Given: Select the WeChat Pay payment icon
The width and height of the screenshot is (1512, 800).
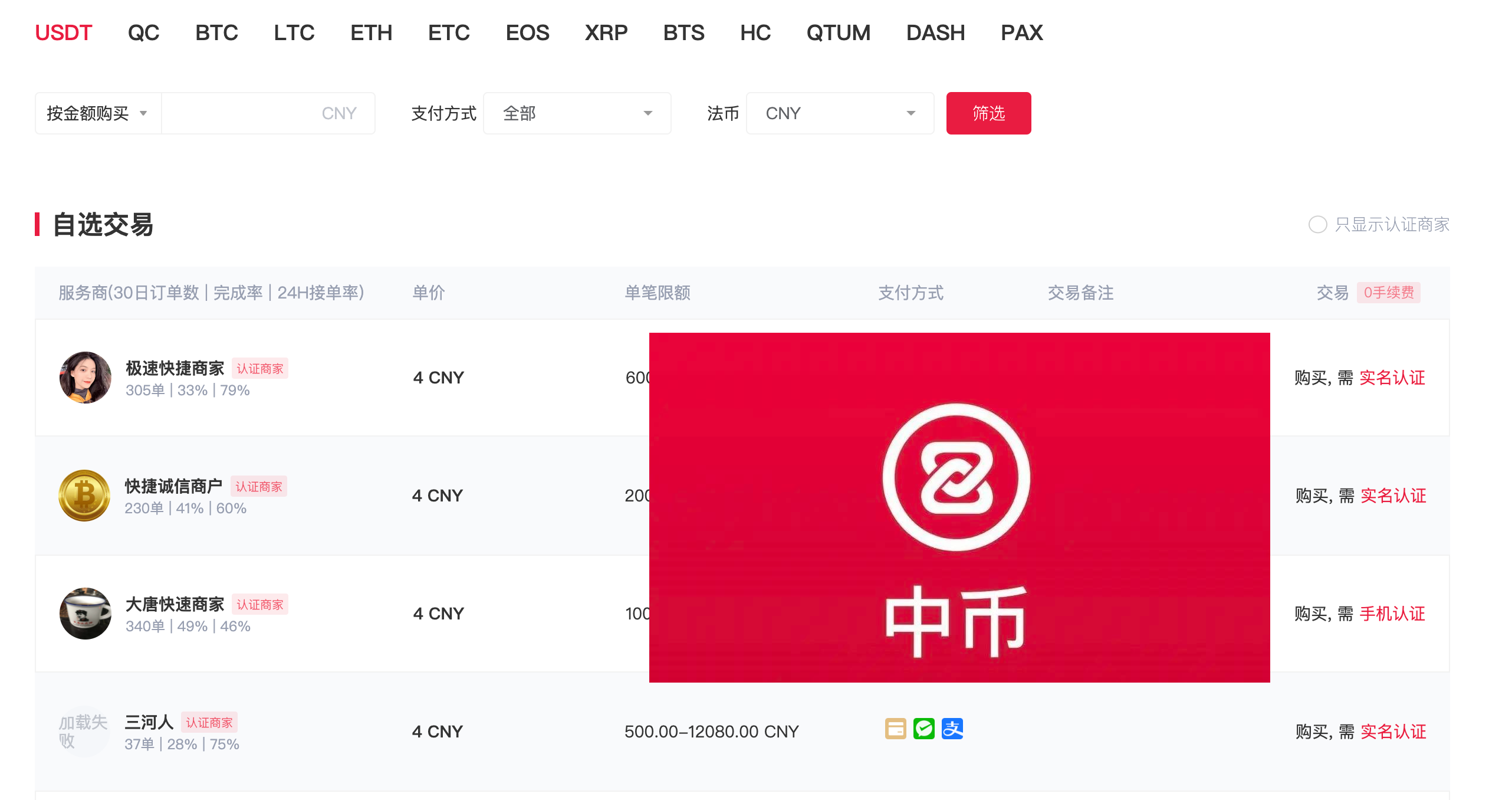Looking at the screenshot, I should (923, 729).
